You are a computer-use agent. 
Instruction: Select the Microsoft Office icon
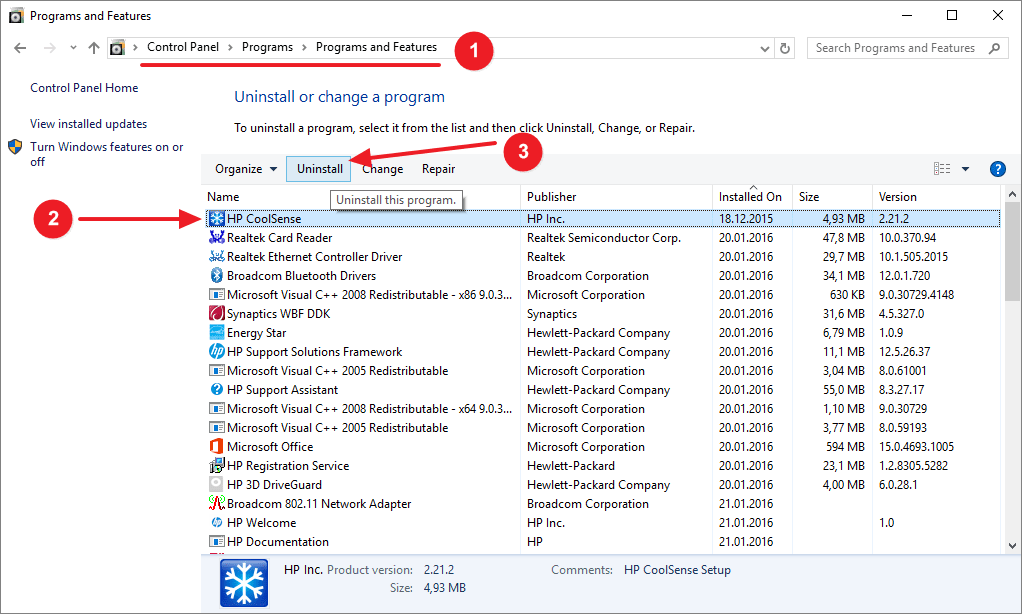(216, 446)
